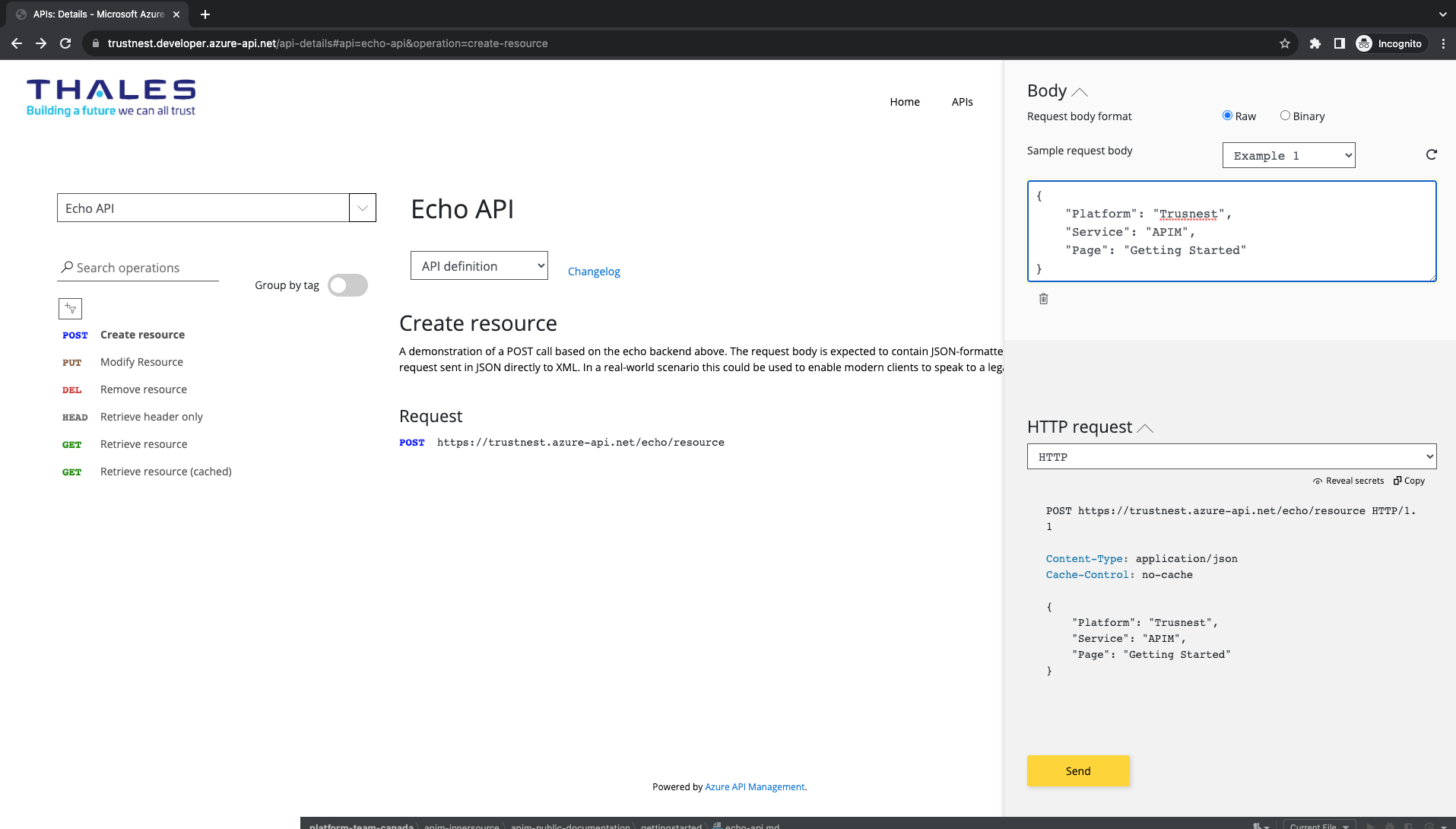Collapse the Body section
Image resolution: width=1456 pixels, height=829 pixels.
pyautogui.click(x=1080, y=92)
